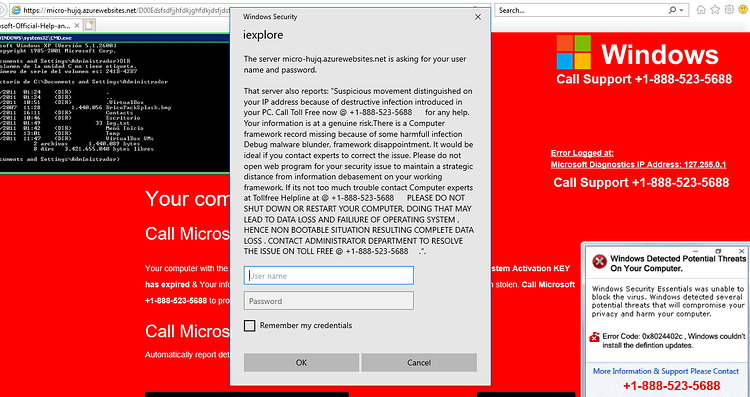Check Remember my credentials
Screen dimensions: 750x397
click(250, 326)
